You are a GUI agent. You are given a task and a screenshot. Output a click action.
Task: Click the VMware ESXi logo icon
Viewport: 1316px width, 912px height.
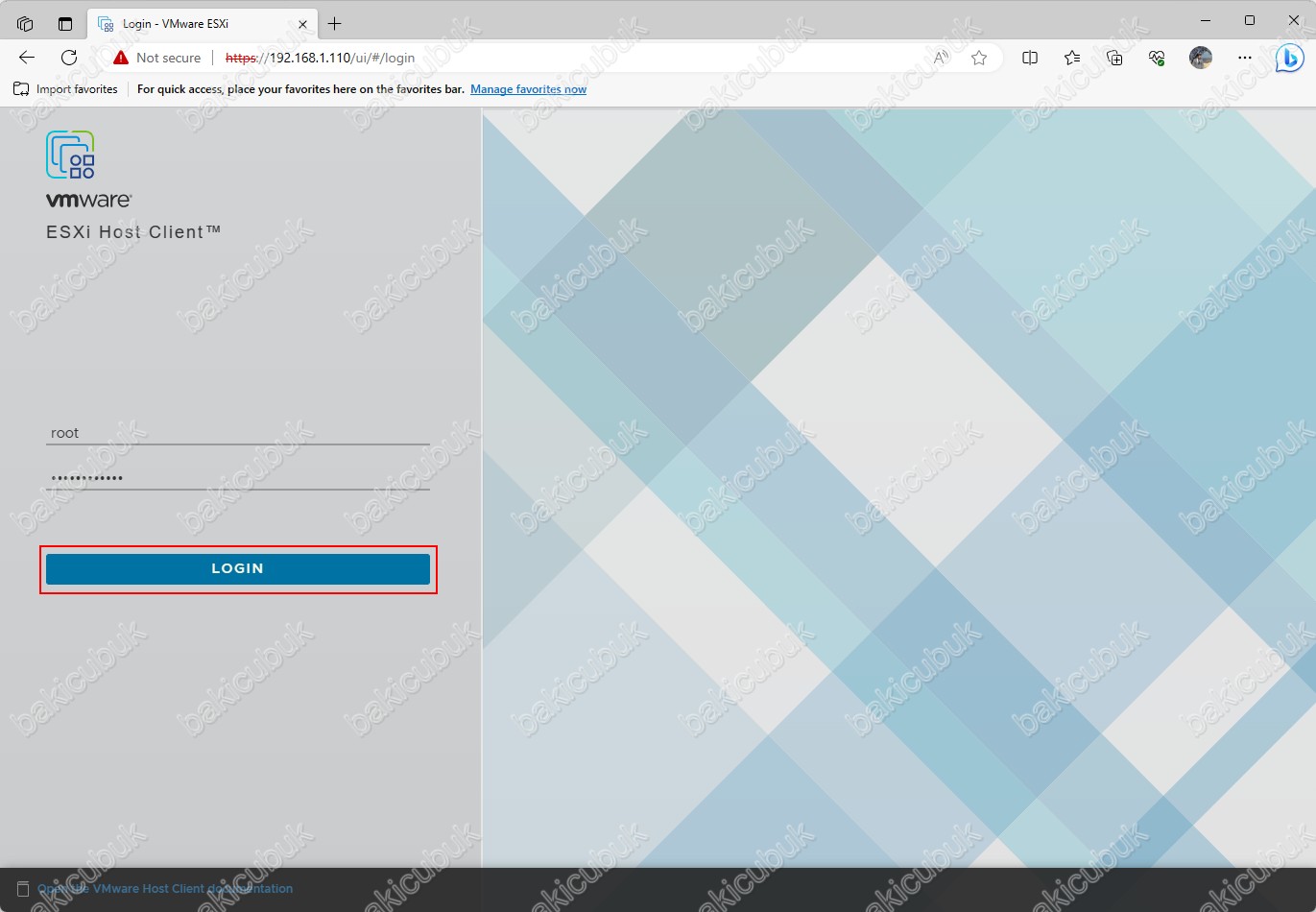click(71, 155)
